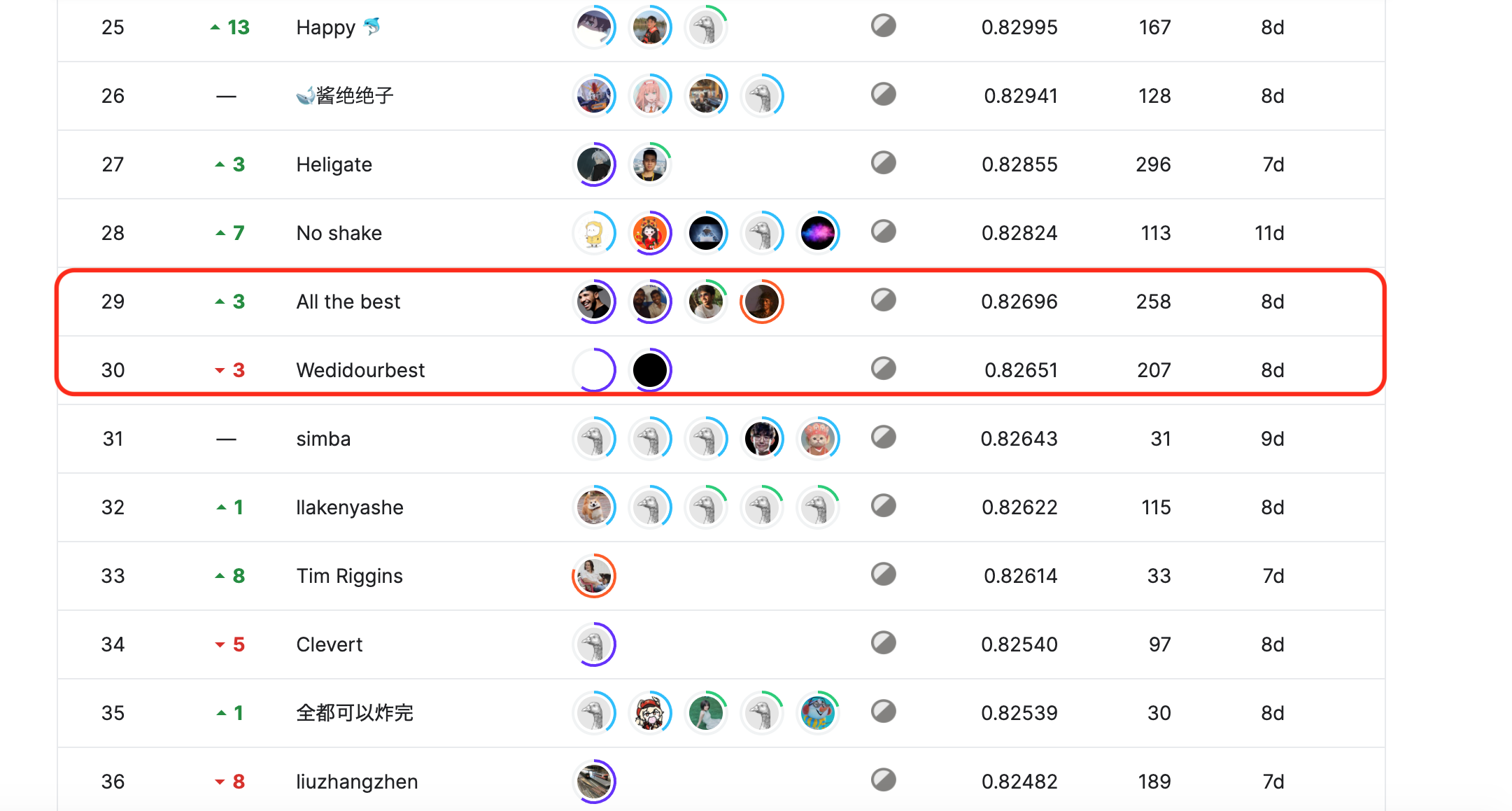The width and height of the screenshot is (1512, 811).
Task: Open the pink-haired avatar in row 26
Action: [x=650, y=96]
